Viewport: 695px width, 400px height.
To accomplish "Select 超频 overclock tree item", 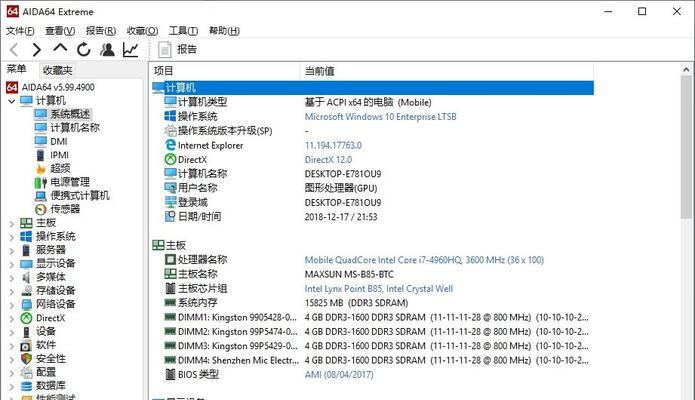I will click(60, 168).
